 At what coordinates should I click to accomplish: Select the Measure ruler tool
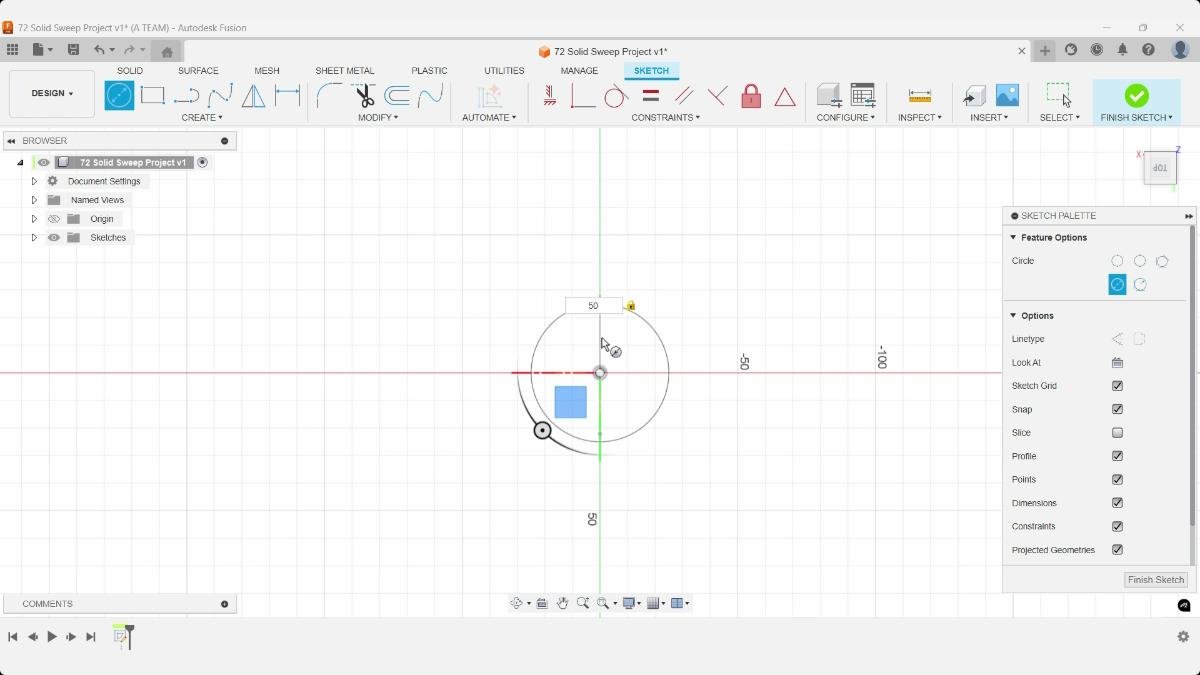(920, 96)
